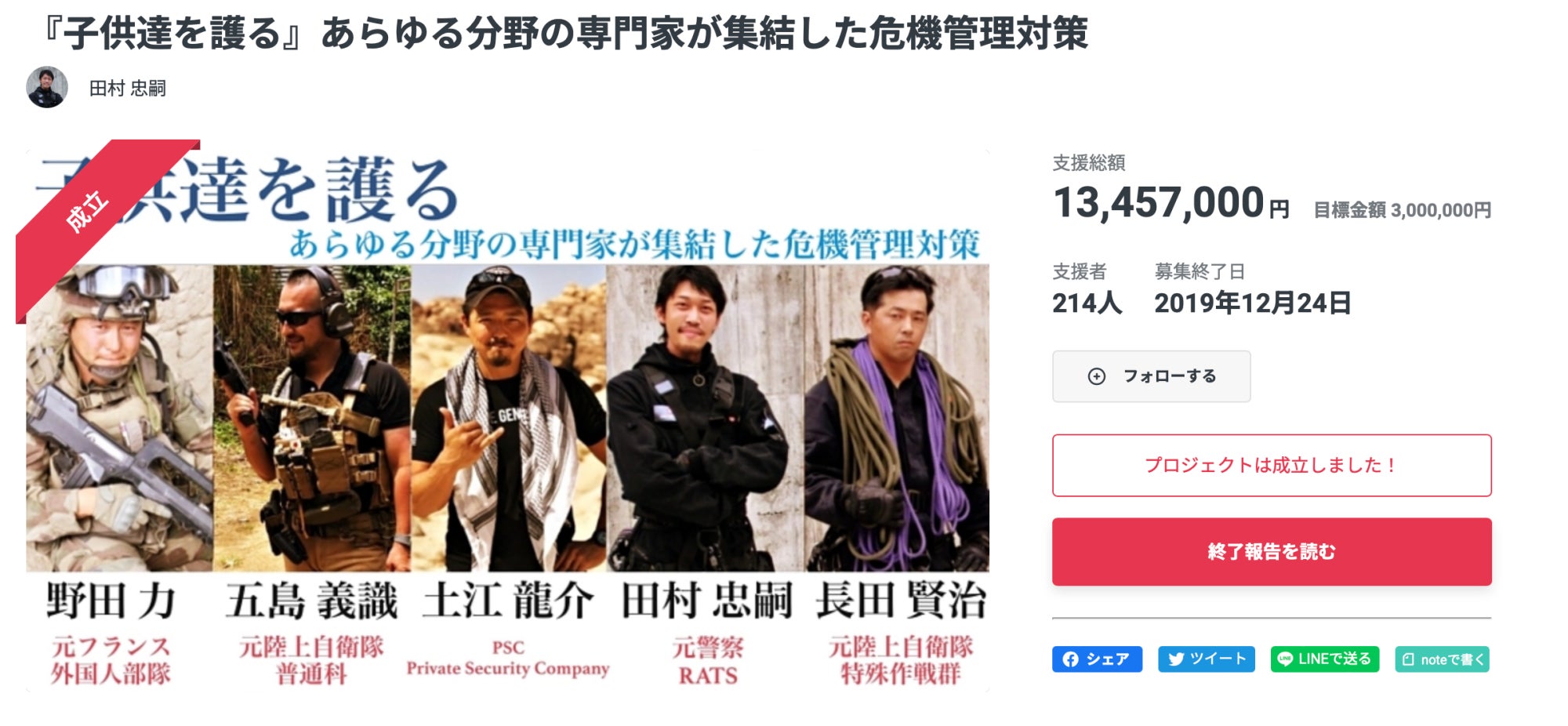
Task: Click the red 成立 ribbon badge
Action: pos(88,210)
